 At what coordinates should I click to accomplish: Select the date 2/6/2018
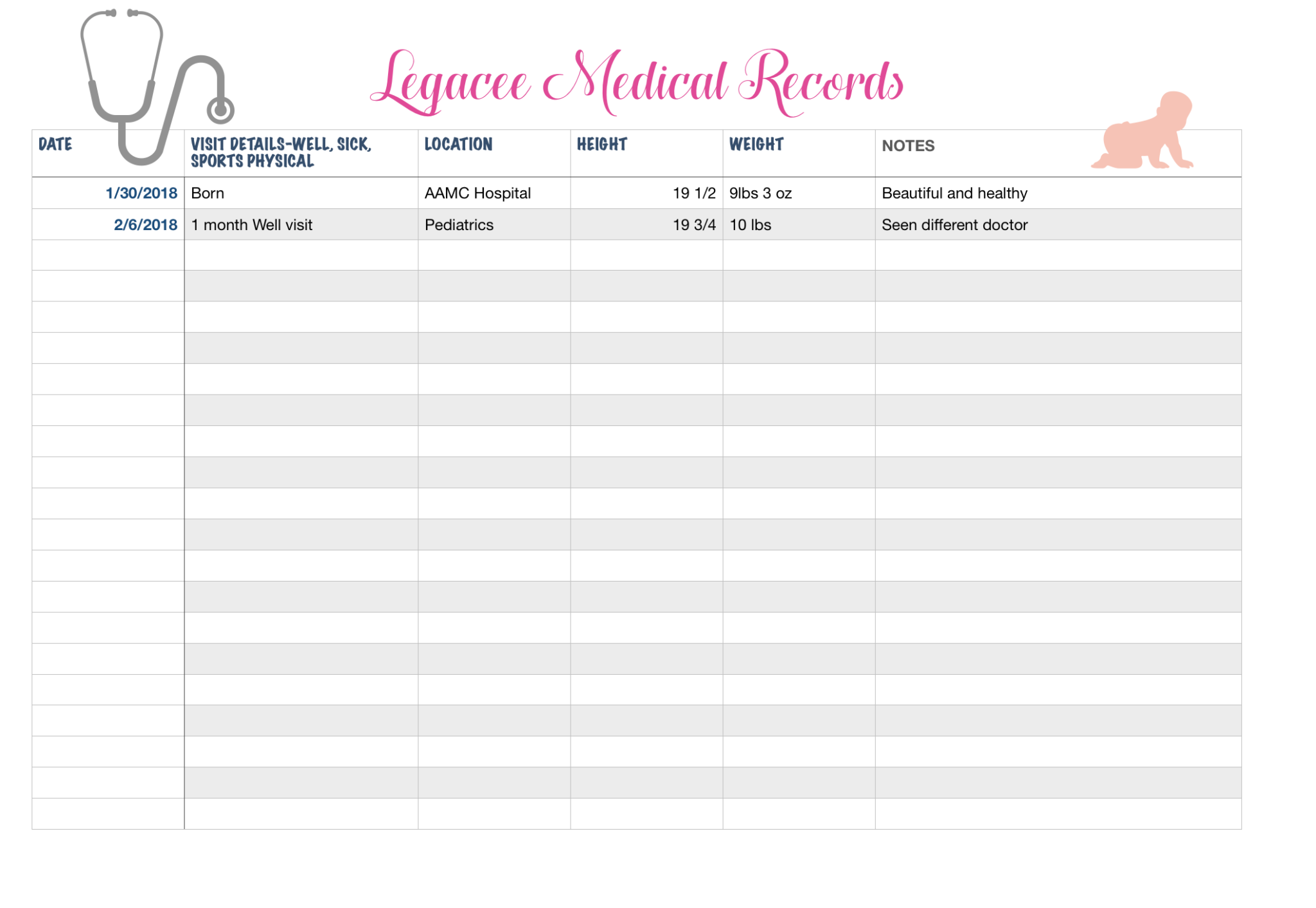[x=146, y=225]
